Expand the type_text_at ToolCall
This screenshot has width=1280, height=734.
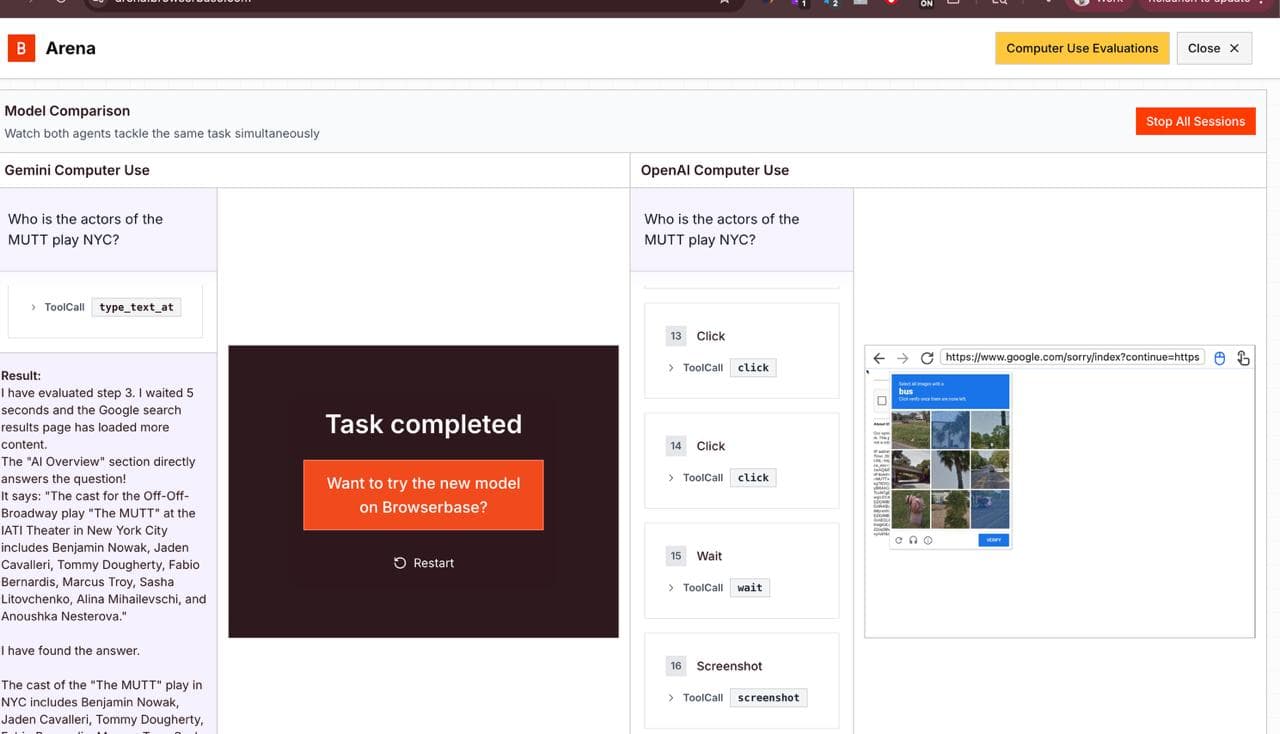click(x=33, y=307)
